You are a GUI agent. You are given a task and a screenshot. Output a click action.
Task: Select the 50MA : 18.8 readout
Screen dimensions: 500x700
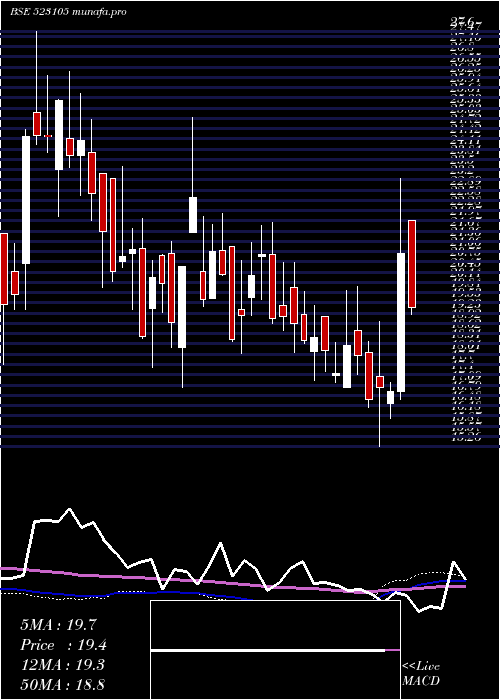pos(62,685)
